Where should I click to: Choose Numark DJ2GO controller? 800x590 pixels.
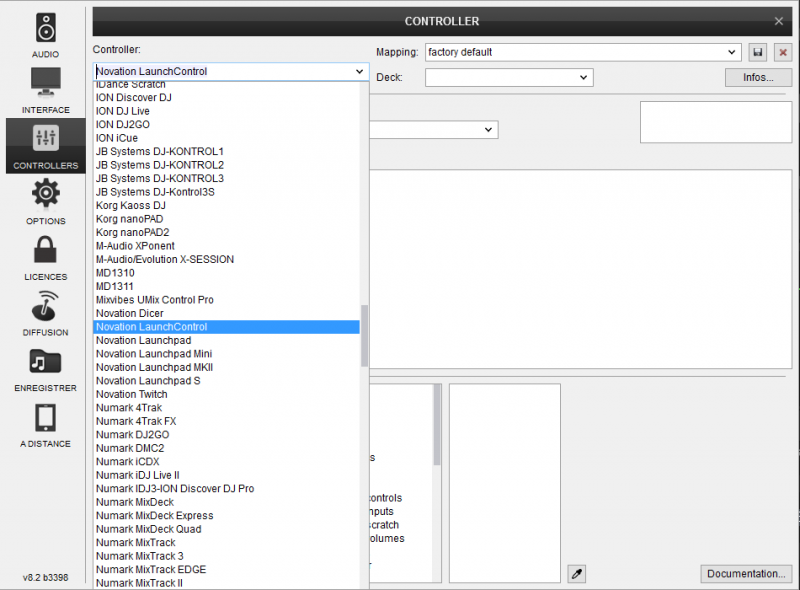point(227,435)
